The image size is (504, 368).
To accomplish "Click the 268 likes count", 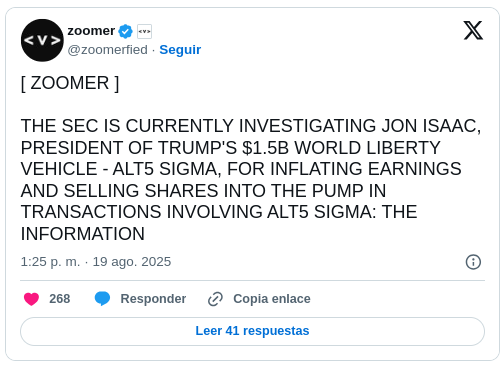I will coord(60,299).
